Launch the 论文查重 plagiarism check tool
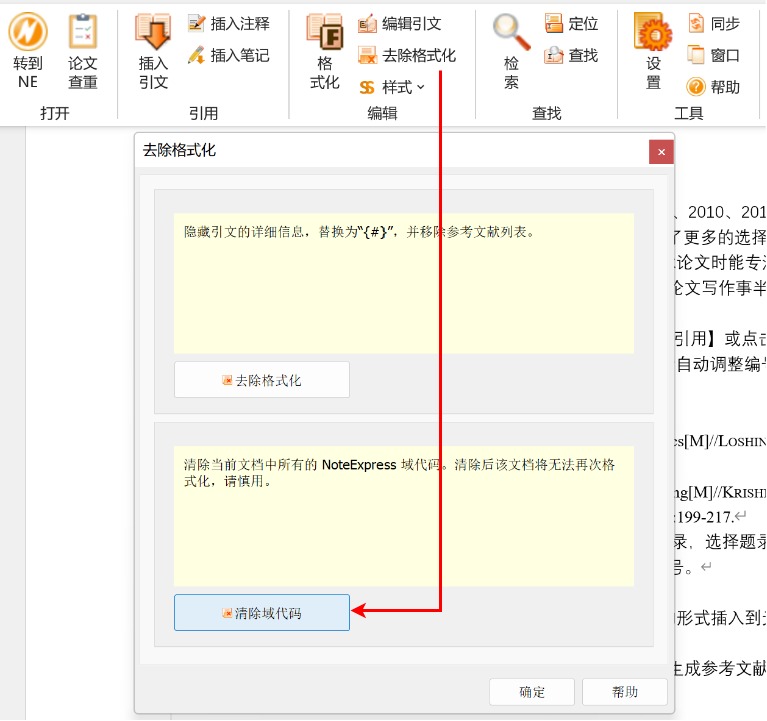 [x=83, y=51]
